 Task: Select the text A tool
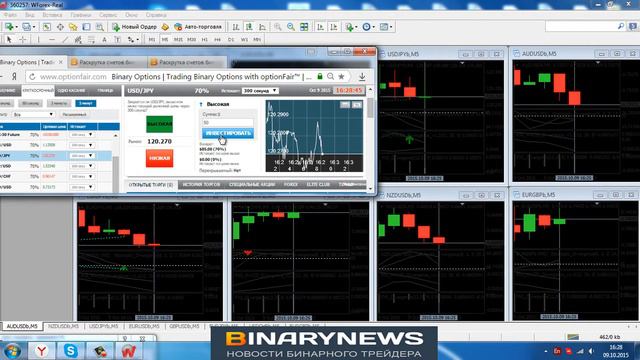[x=104, y=40]
